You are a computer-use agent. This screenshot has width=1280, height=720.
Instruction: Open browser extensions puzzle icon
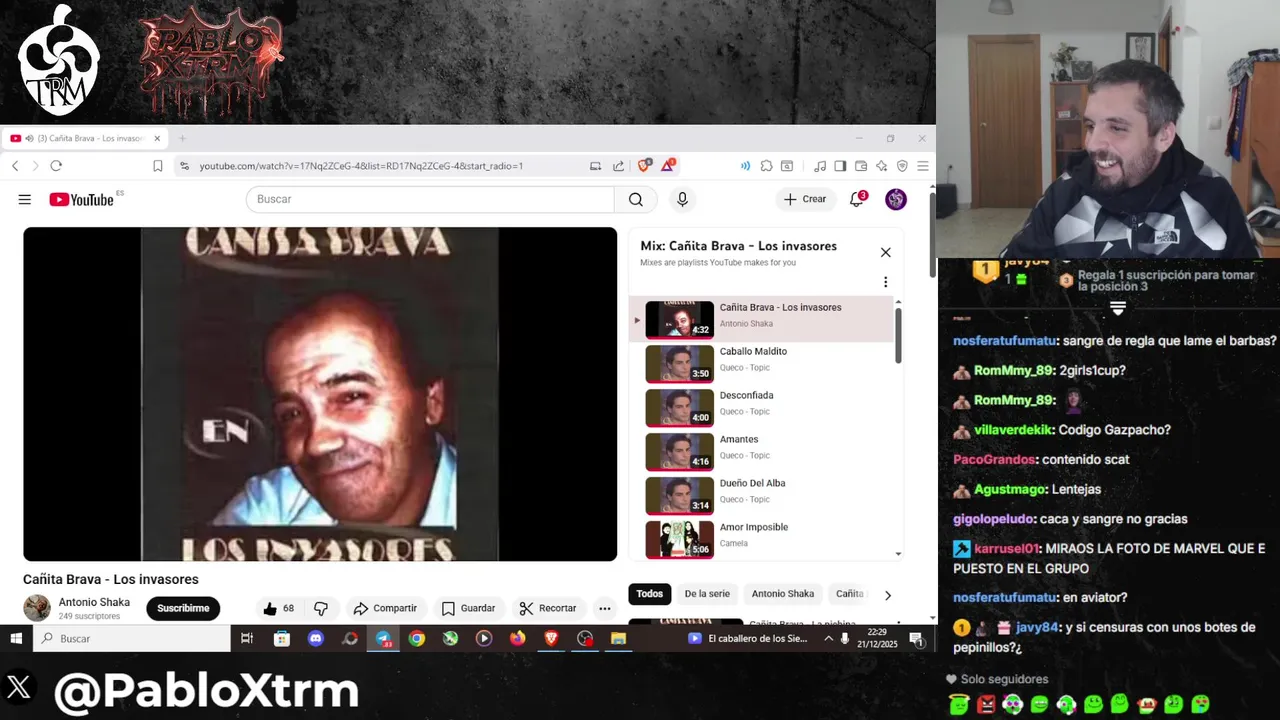[766, 166]
